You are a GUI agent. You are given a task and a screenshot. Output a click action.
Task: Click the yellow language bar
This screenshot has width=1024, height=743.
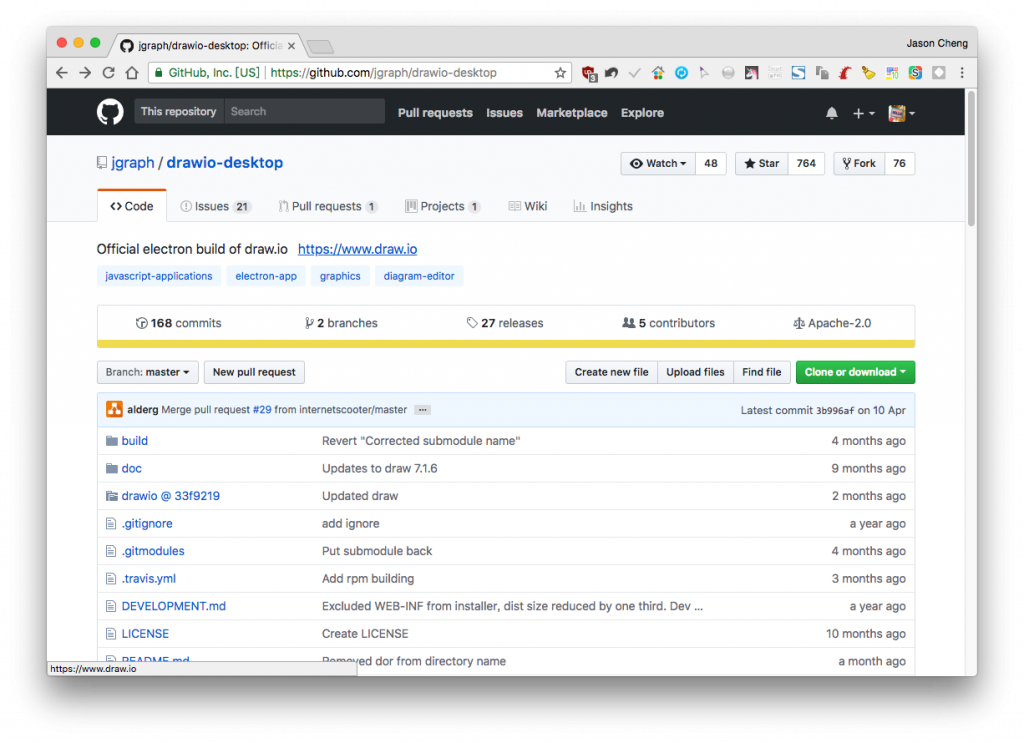(x=506, y=343)
